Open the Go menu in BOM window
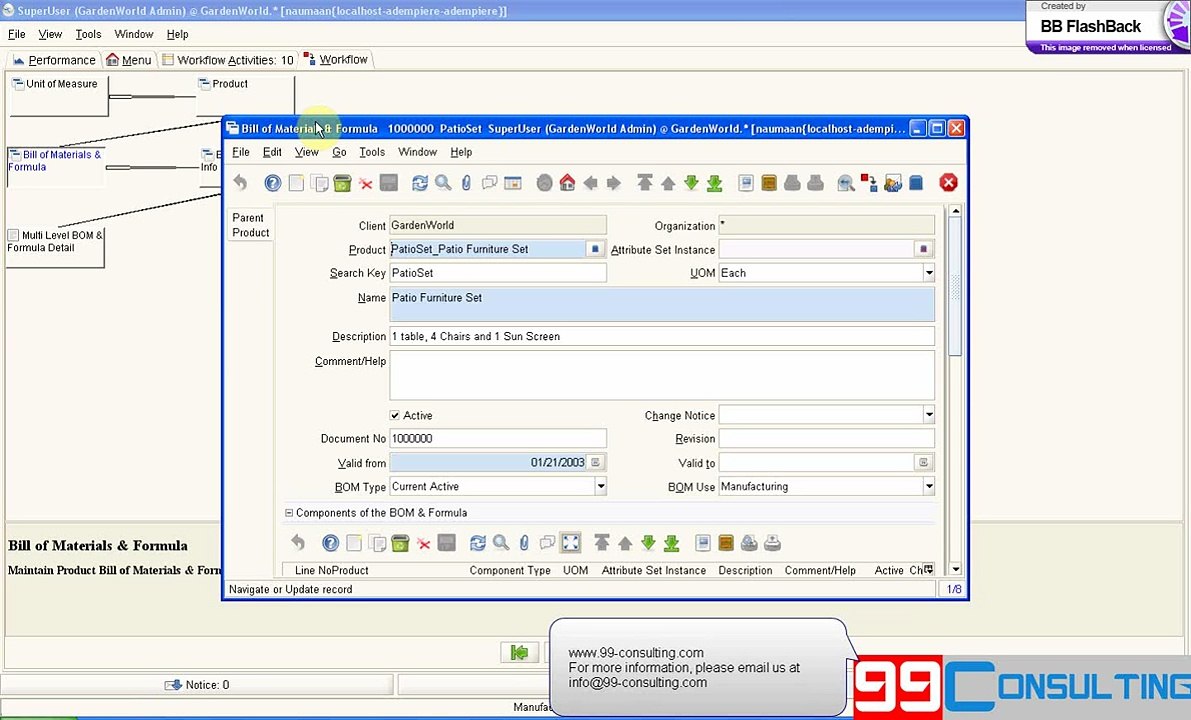Image resolution: width=1191 pixels, height=720 pixels. point(340,152)
